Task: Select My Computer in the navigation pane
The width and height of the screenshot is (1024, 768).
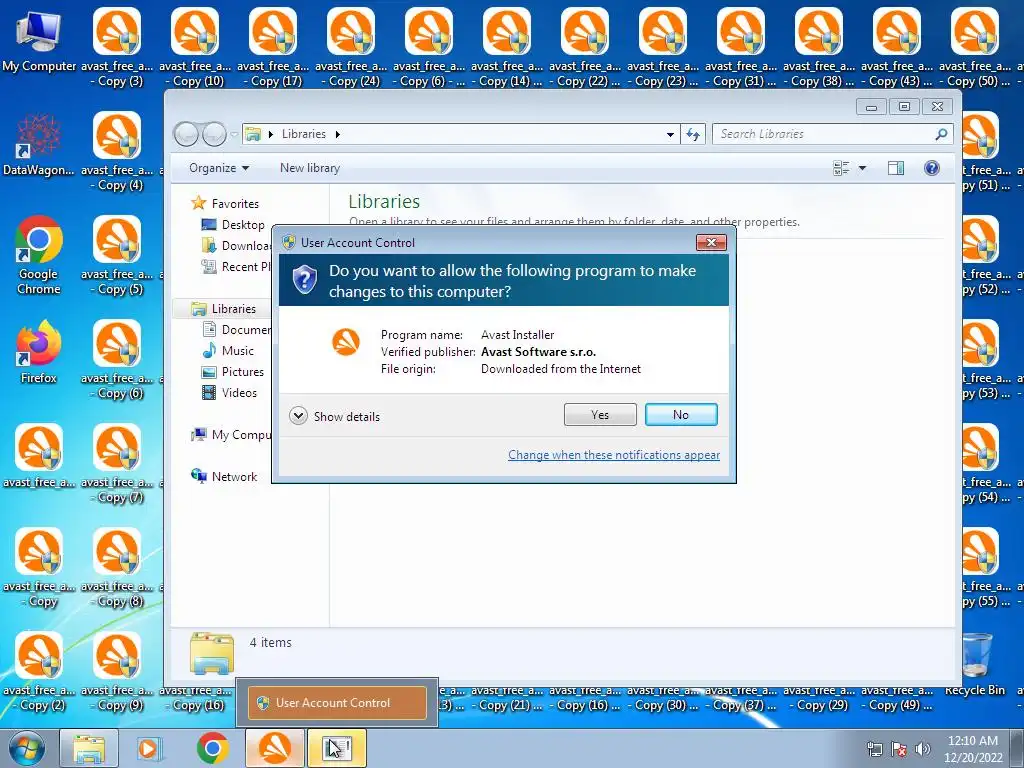Action: coord(230,435)
